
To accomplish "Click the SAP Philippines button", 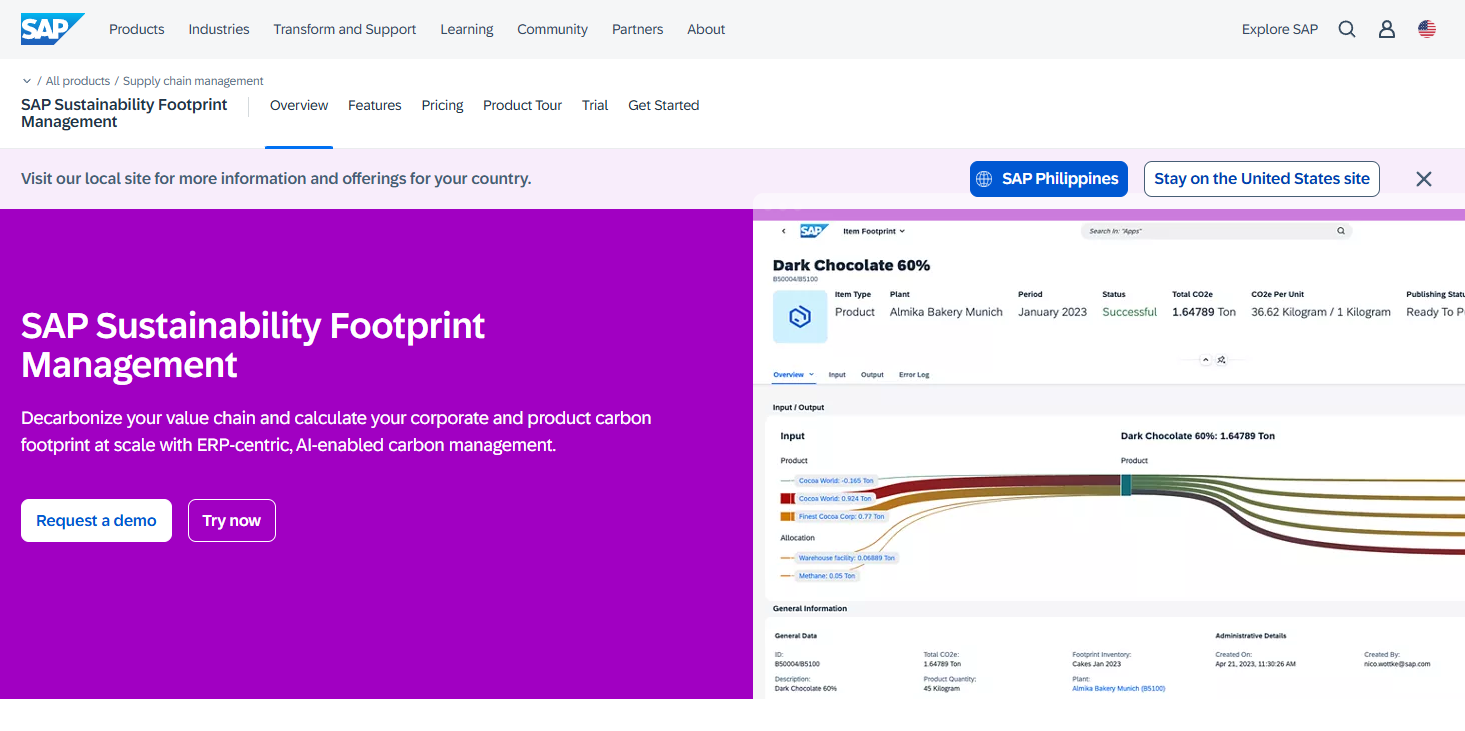I will 1049,179.
